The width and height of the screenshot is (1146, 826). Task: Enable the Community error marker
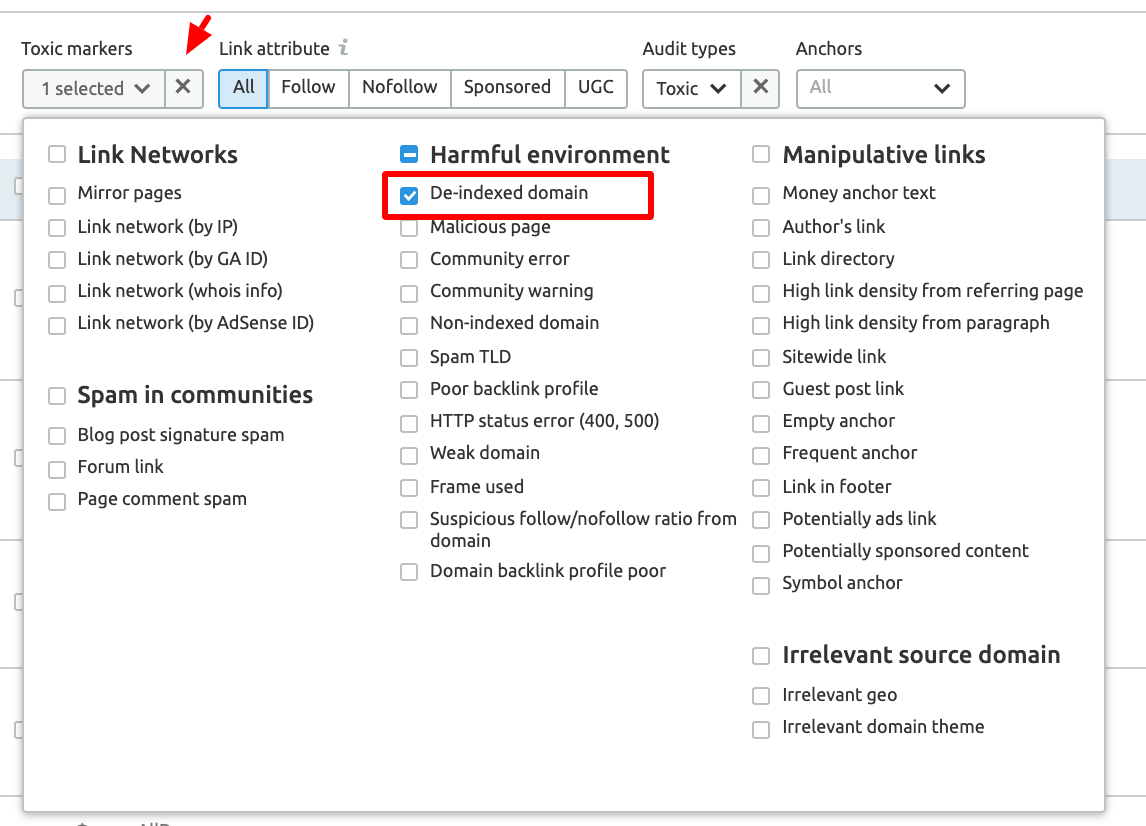[409, 259]
